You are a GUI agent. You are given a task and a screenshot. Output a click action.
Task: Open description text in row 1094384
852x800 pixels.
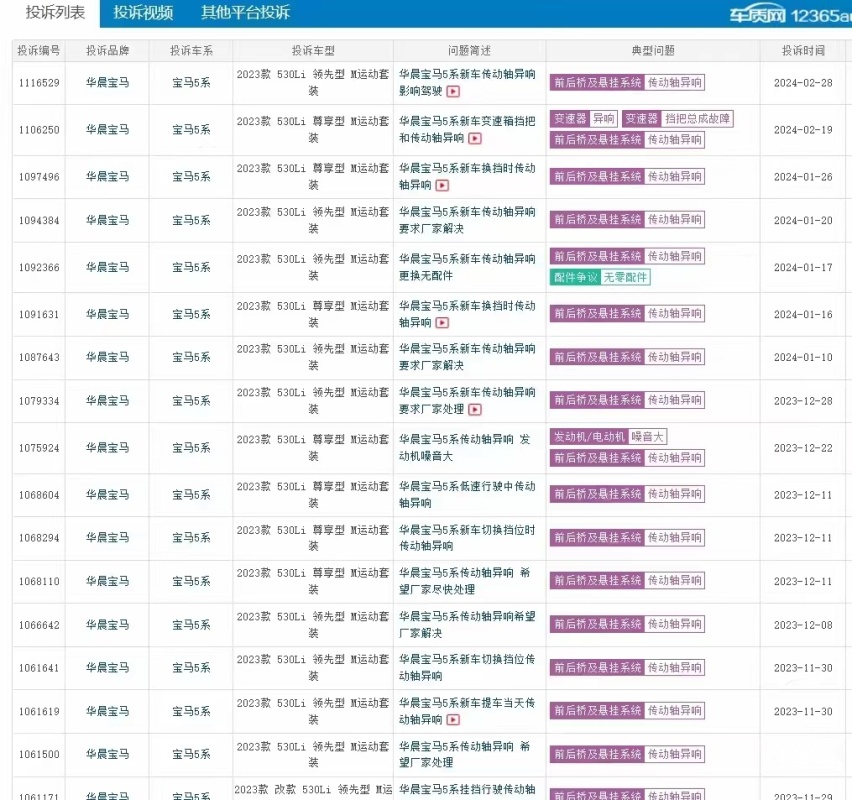tap(467, 220)
